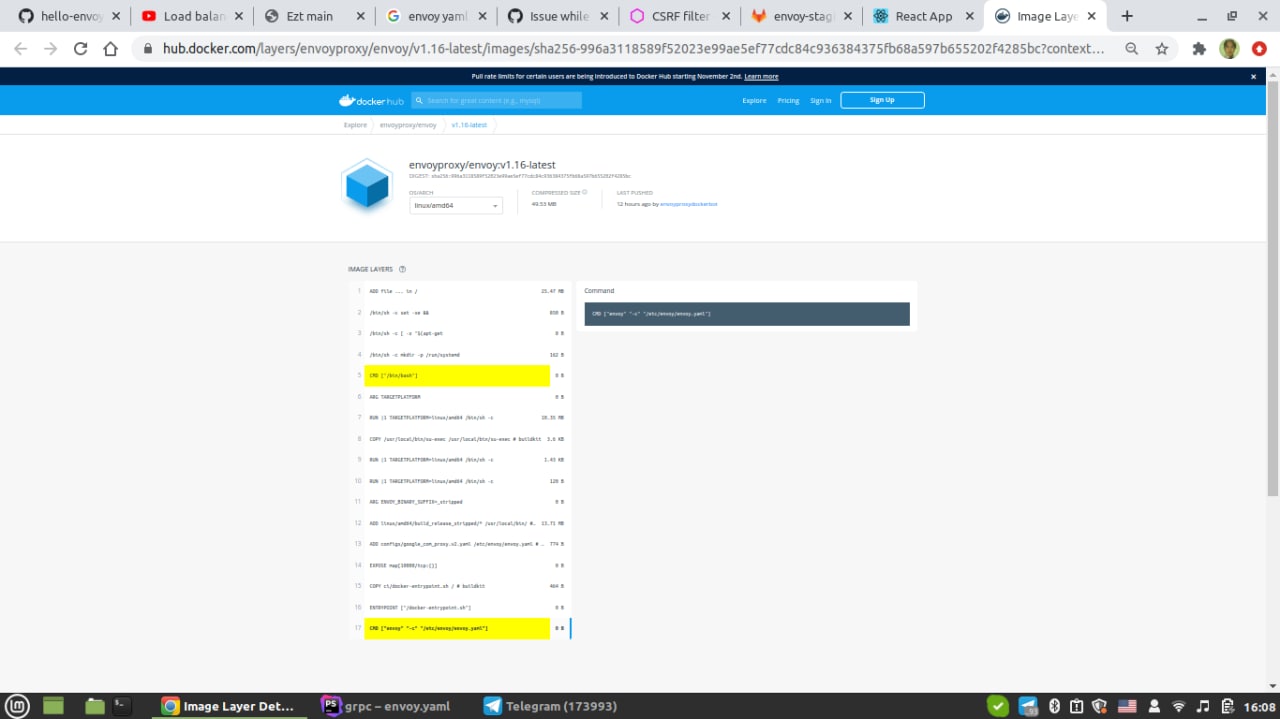1280x719 pixels.
Task: Click the Command code box text
Action: pos(651,314)
